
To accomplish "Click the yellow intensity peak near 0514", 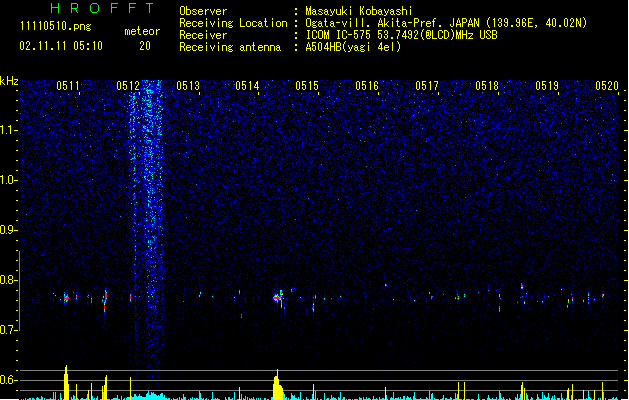I will click(x=278, y=384).
